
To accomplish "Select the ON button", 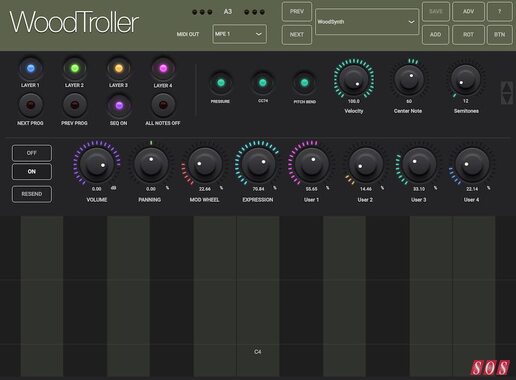I will point(32,172).
